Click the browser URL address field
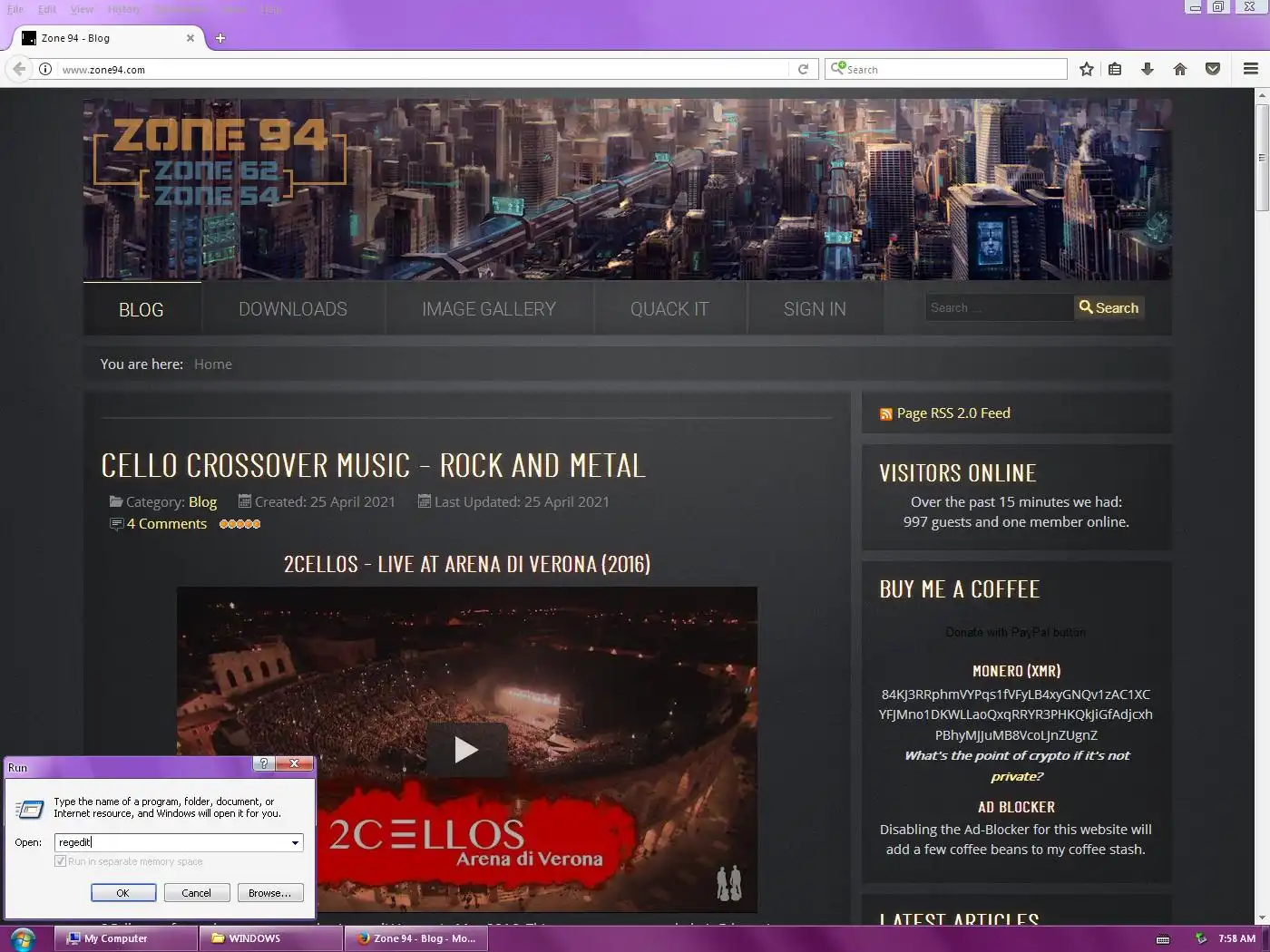This screenshot has width=1270, height=952. 422,69
